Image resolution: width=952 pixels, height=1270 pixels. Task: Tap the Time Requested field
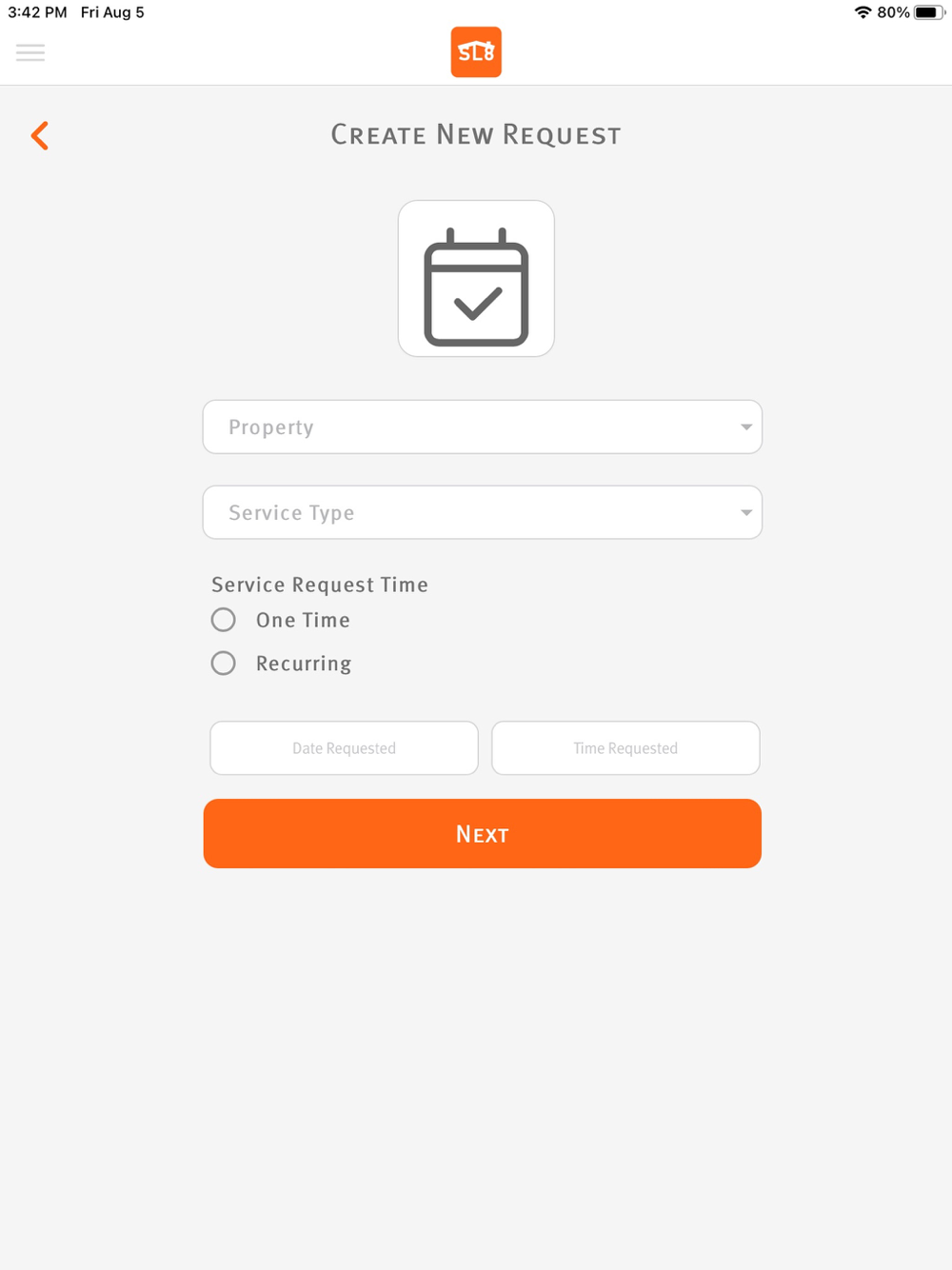tap(625, 747)
